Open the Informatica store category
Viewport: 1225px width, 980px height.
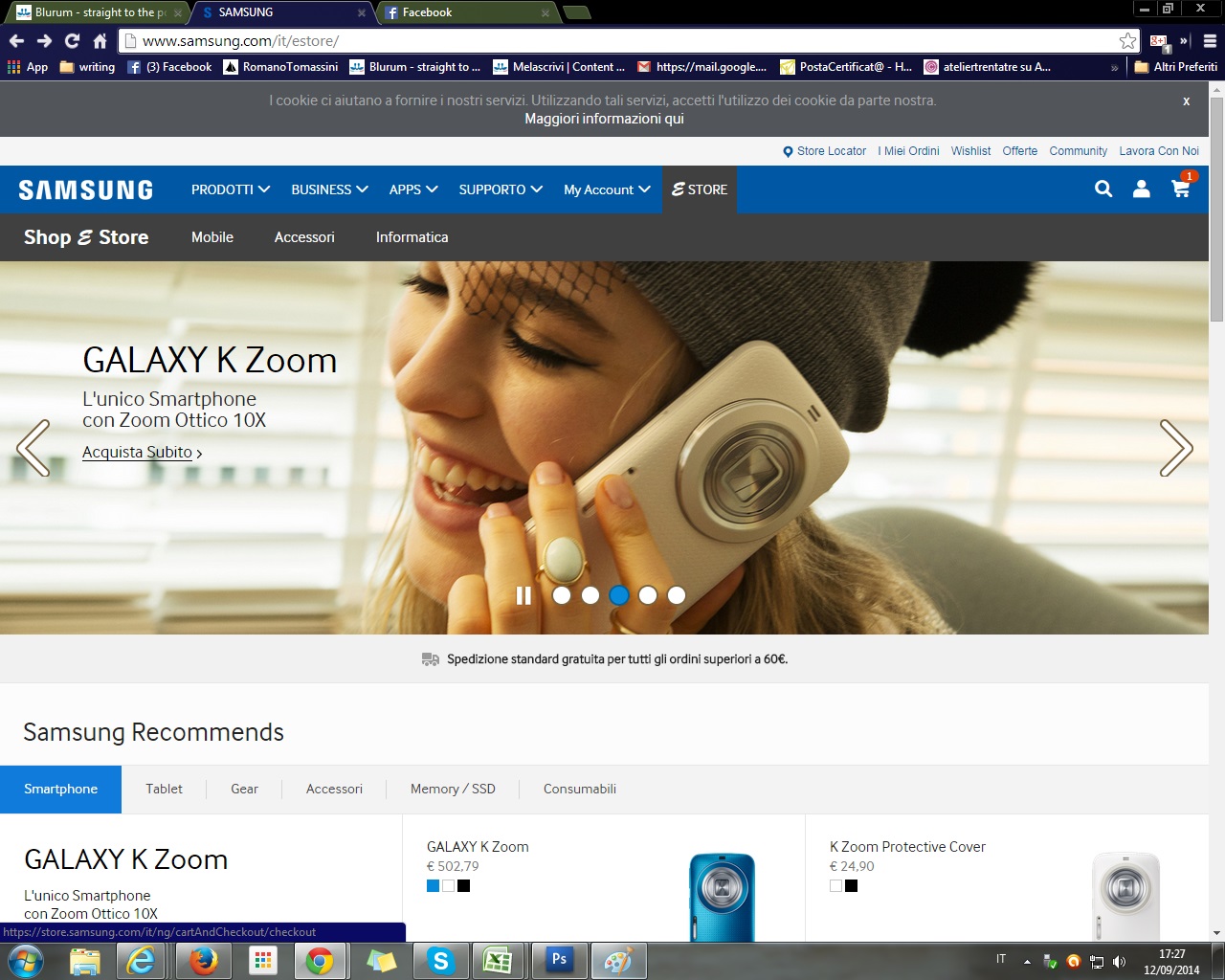[412, 237]
